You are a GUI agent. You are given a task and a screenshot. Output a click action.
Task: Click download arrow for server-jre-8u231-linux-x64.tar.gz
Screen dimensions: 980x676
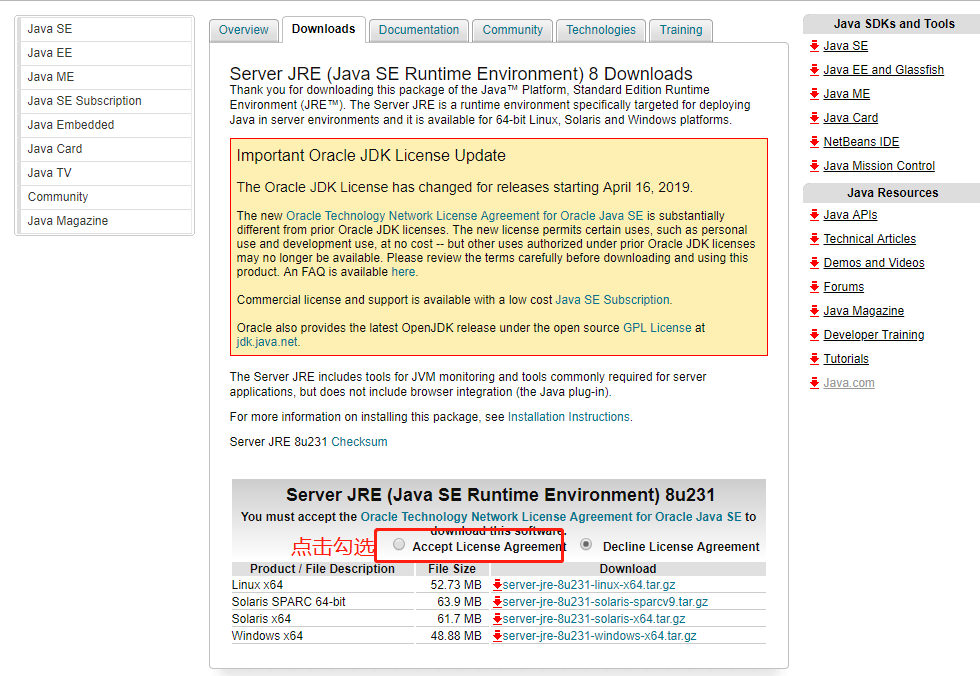[499, 584]
